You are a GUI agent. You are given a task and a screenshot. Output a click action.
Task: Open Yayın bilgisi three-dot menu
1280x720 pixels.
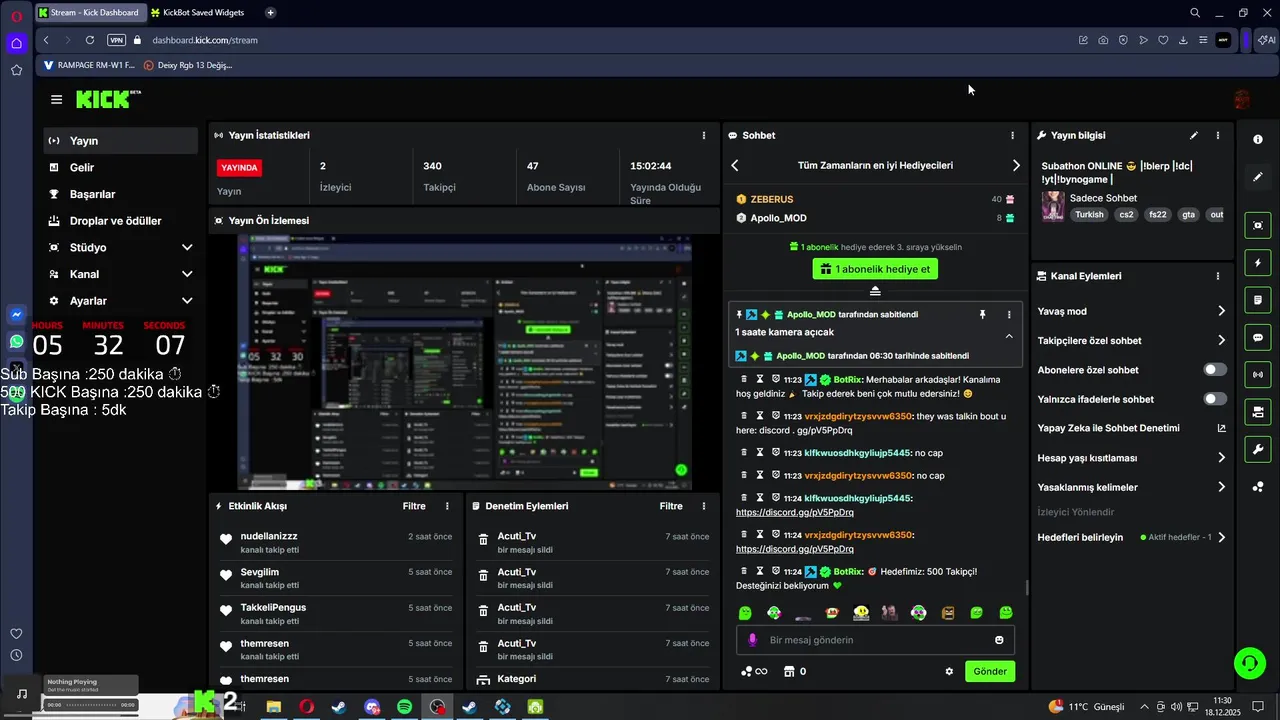[1217, 135]
